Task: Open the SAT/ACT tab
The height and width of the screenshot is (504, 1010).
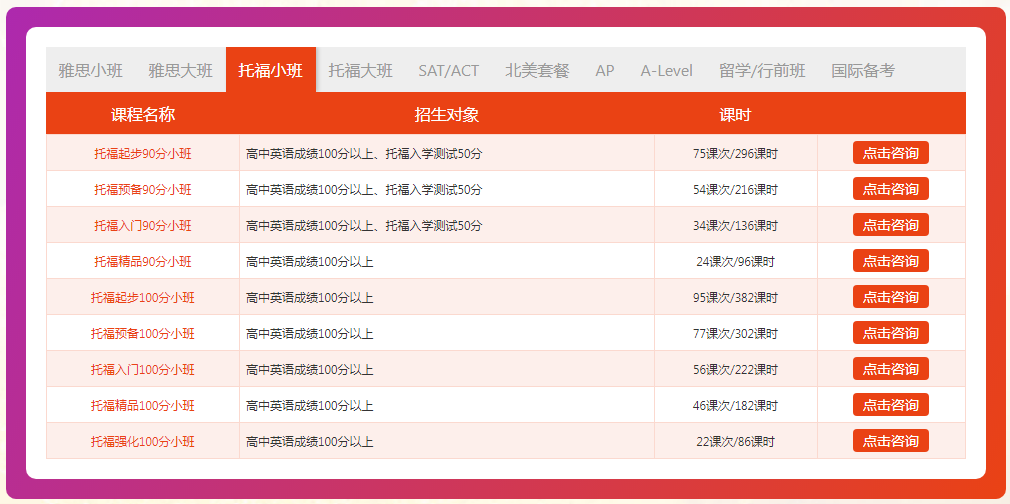Action: pos(449,70)
